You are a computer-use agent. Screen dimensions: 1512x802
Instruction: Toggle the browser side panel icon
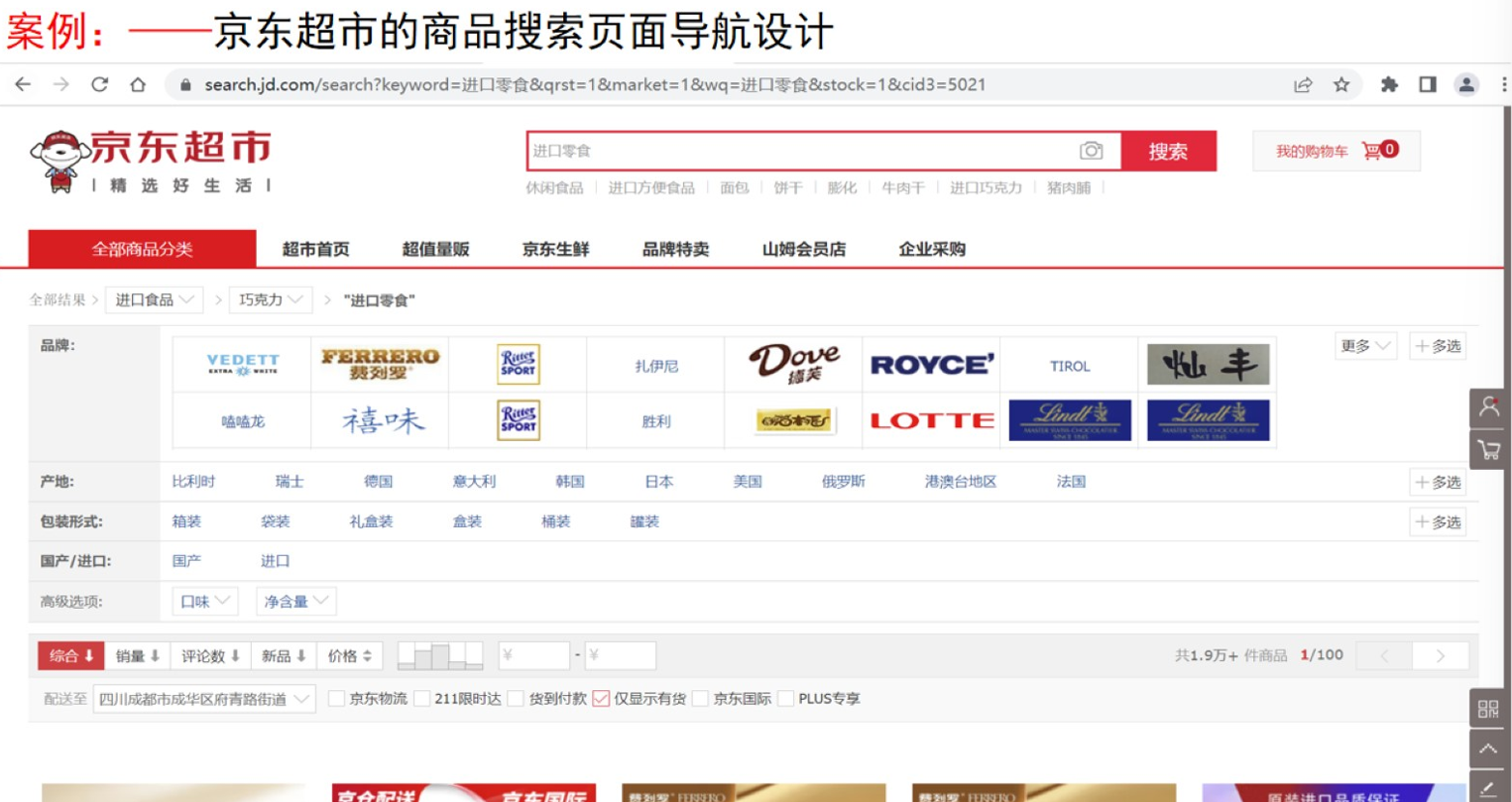click(1428, 85)
